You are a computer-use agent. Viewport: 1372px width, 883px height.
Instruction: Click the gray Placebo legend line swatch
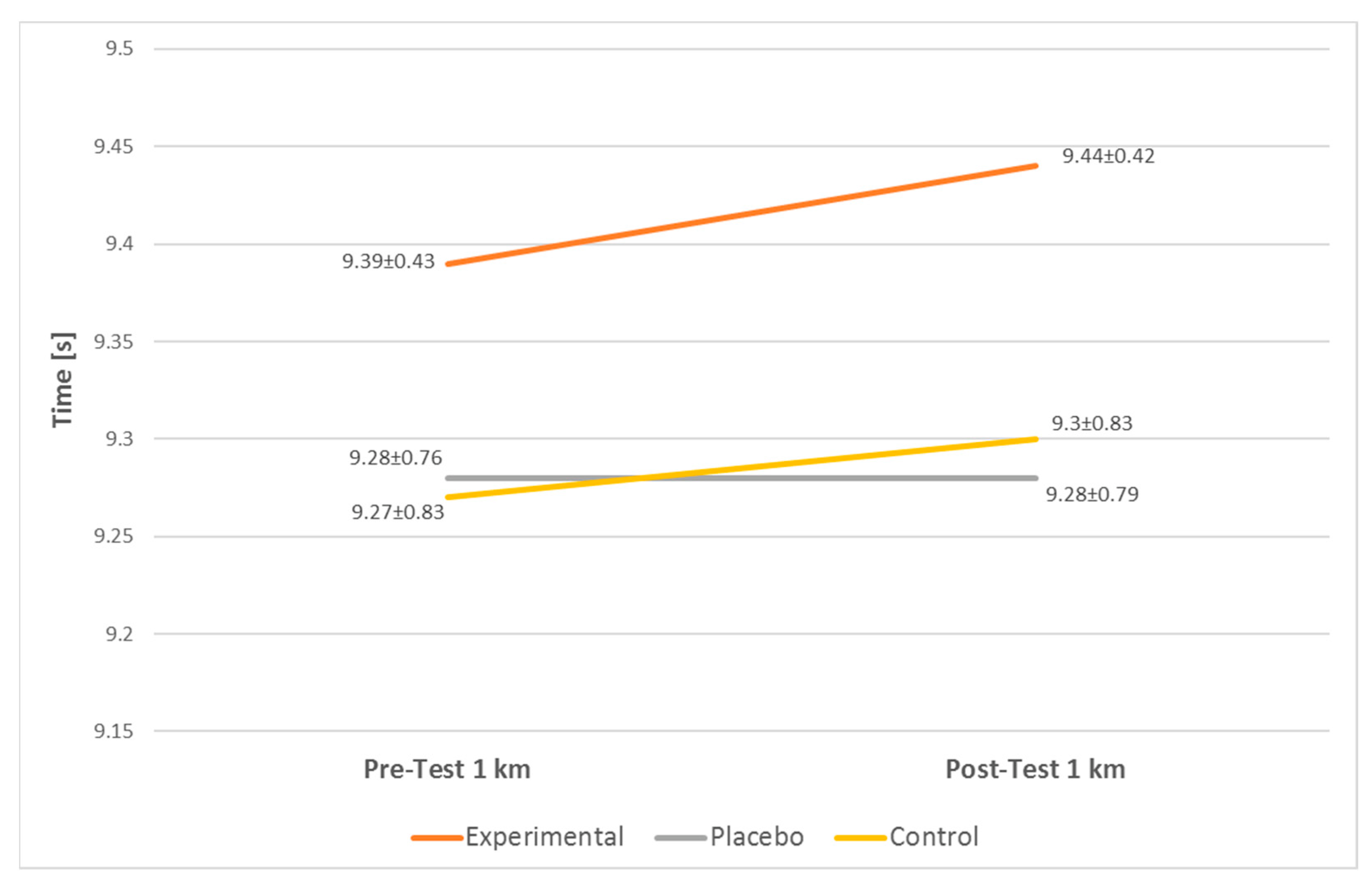point(680,838)
